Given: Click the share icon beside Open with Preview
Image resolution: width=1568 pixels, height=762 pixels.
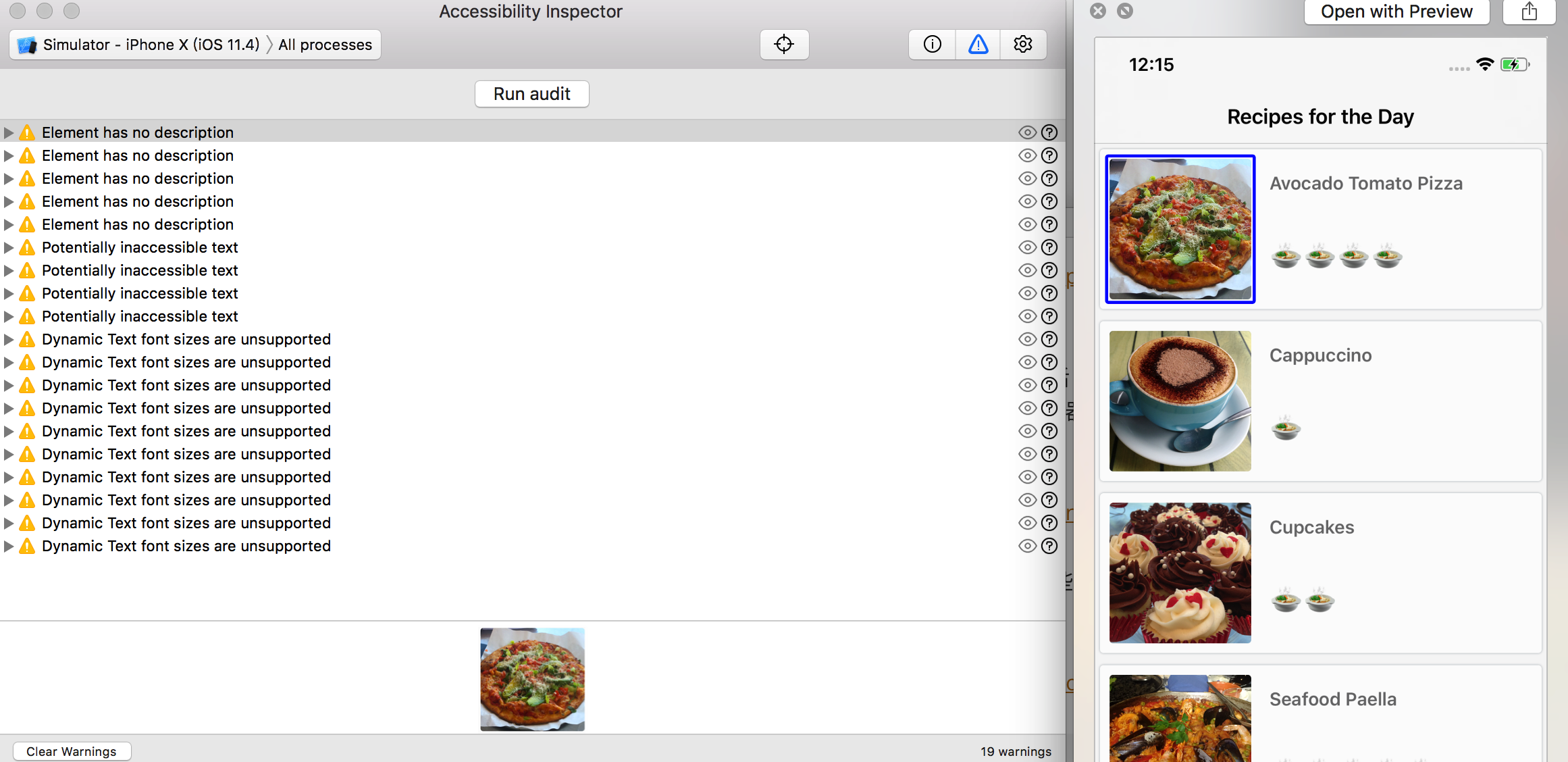Looking at the screenshot, I should coord(1529,11).
